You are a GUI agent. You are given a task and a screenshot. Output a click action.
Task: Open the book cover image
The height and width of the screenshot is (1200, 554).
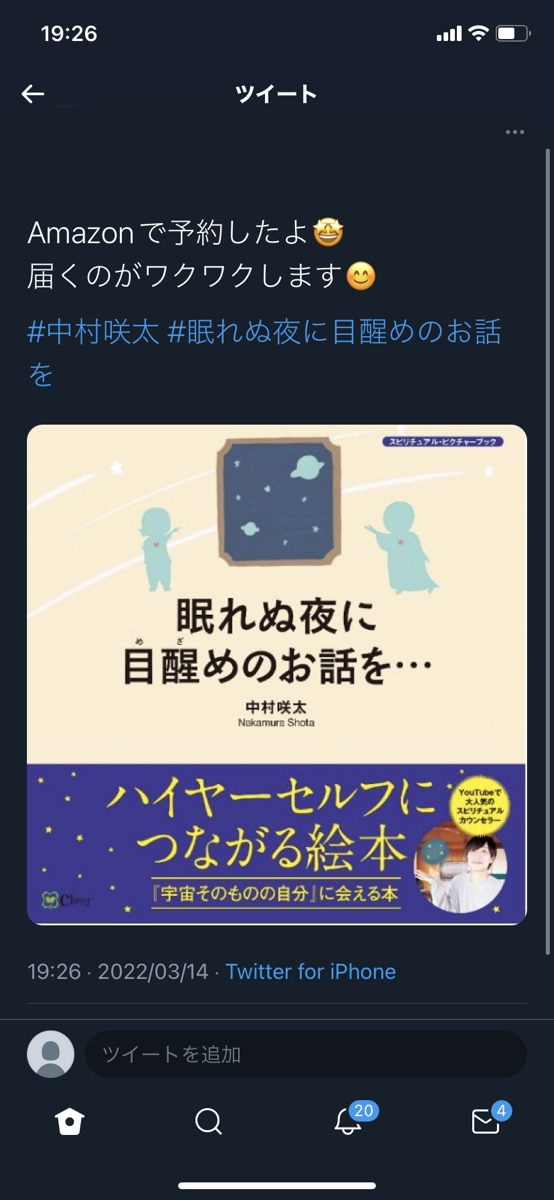277,675
